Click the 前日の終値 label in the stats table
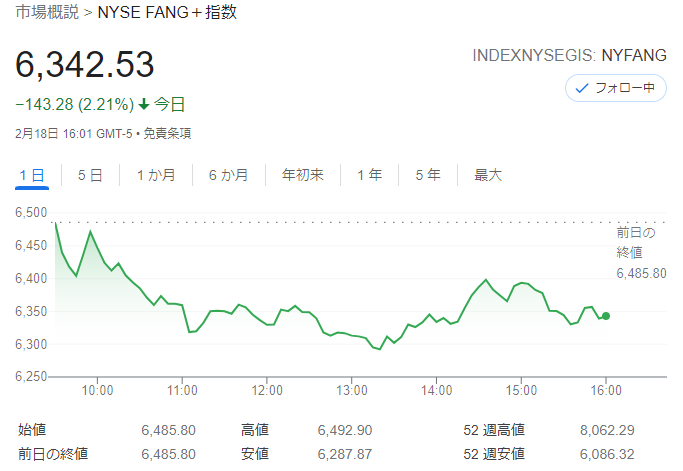The image size is (683, 471). (x=53, y=454)
